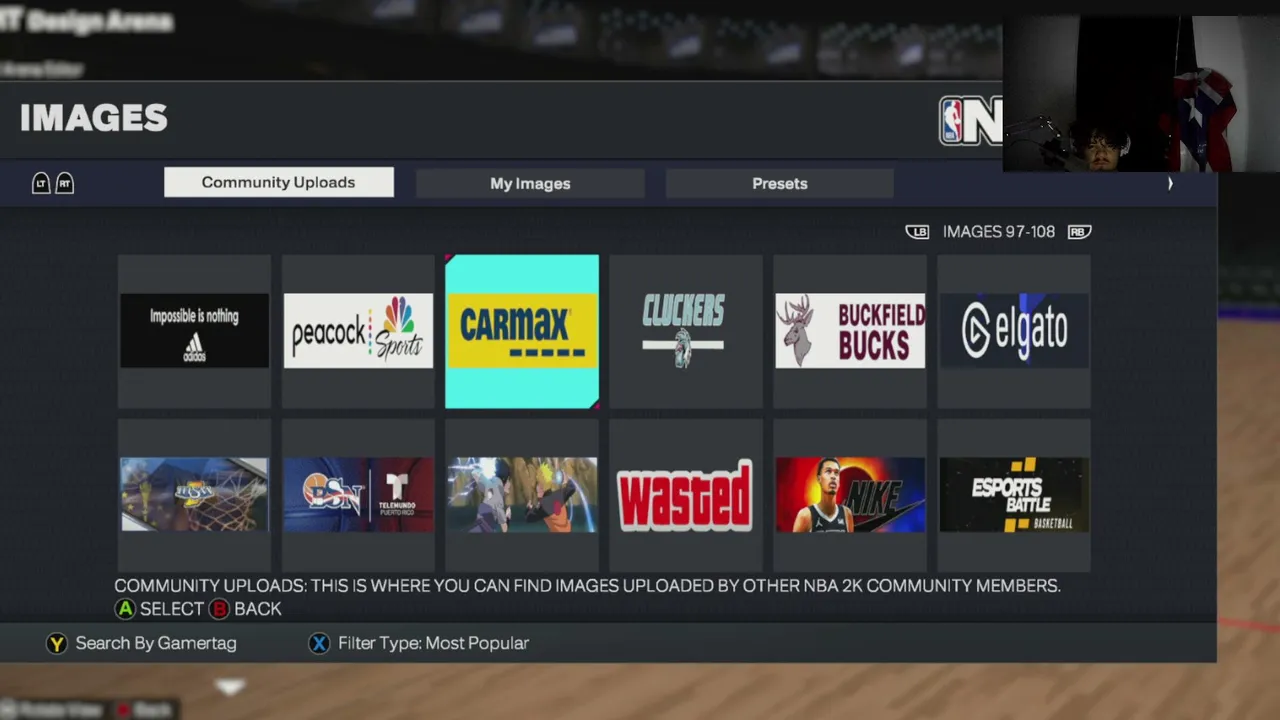Click the LT trigger icon
1280x720 pixels.
(x=41, y=183)
